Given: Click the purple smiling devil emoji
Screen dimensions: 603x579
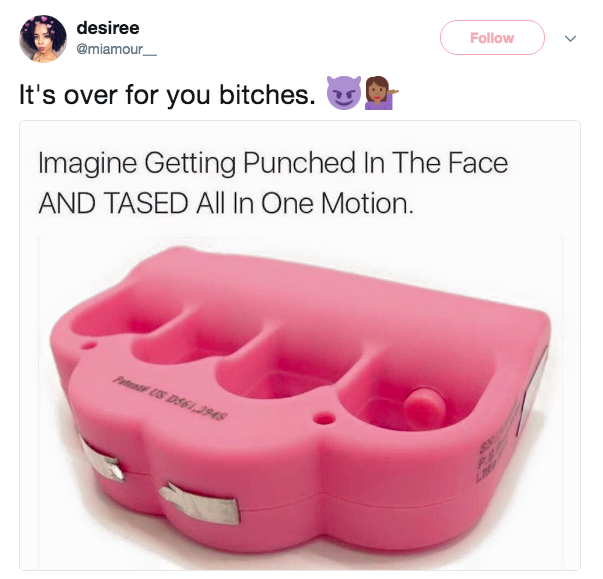Looking at the screenshot, I should (344, 93).
